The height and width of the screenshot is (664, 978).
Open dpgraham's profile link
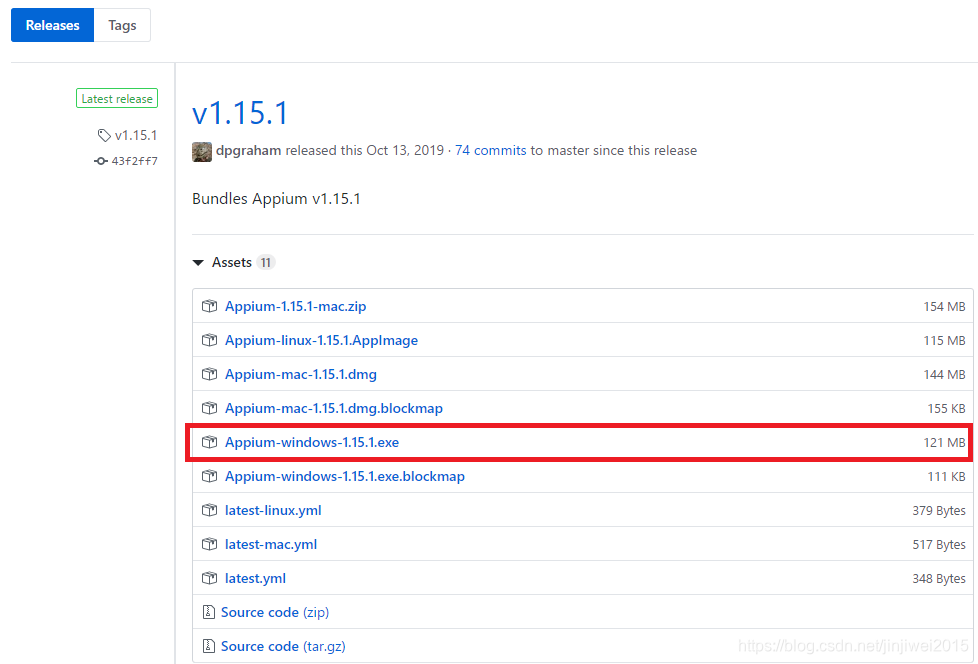coord(248,150)
